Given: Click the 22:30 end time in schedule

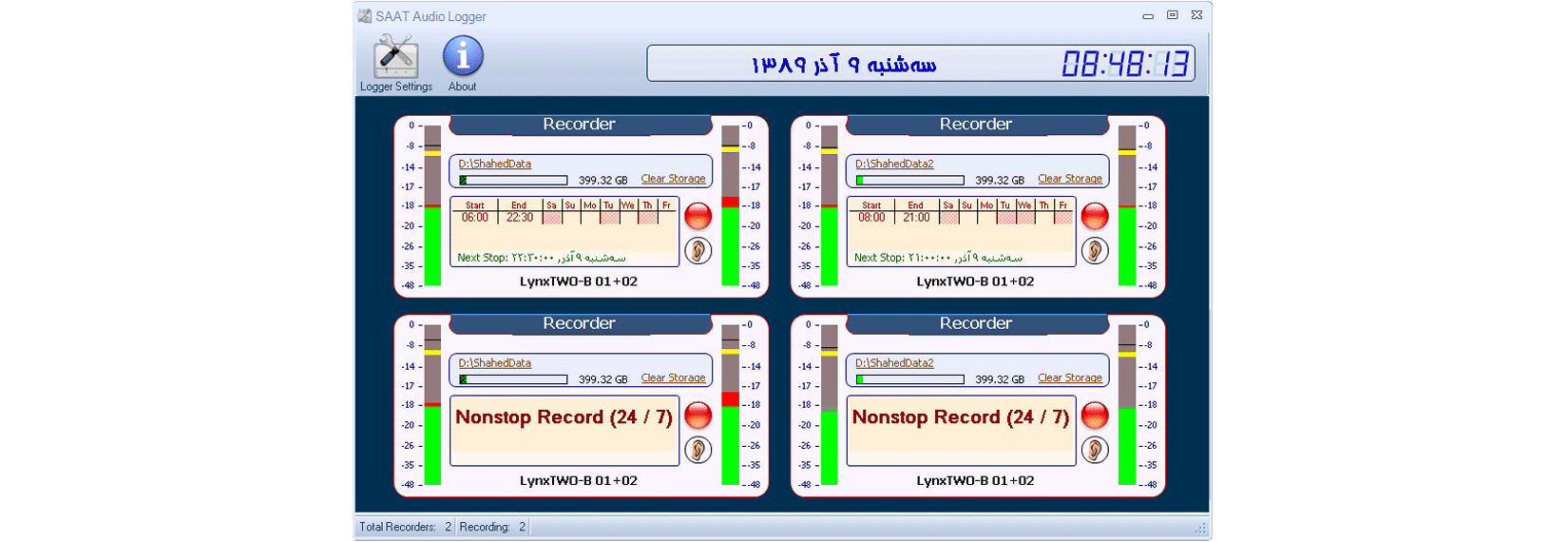Looking at the screenshot, I should [x=519, y=218].
